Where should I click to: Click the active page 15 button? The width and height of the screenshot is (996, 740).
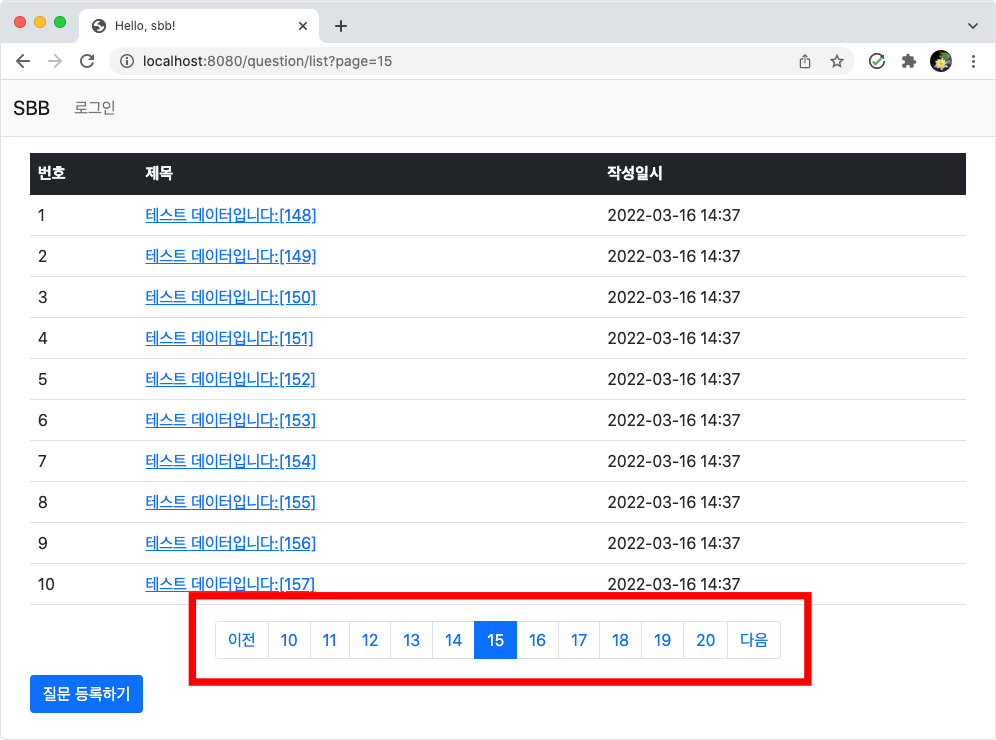tap(495, 640)
